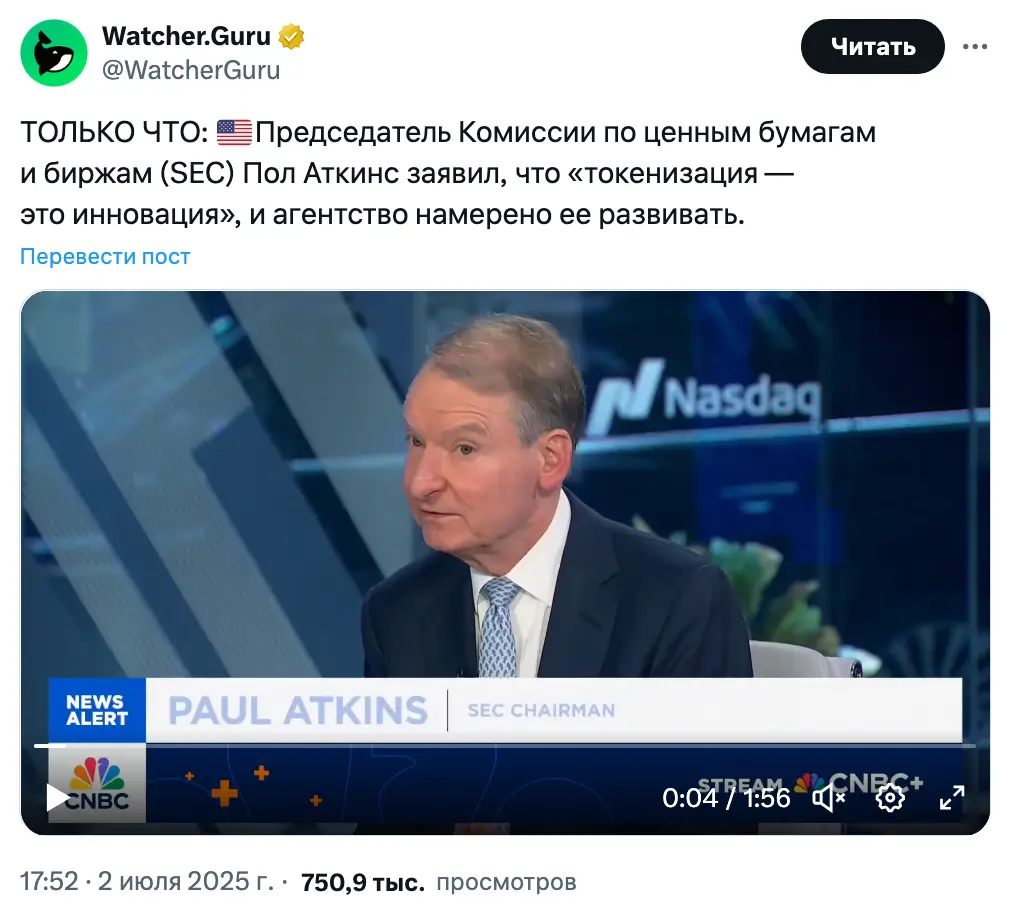Click the US flag emoji in the post
Image resolution: width=1009 pixels, height=915 pixels.
tap(234, 133)
